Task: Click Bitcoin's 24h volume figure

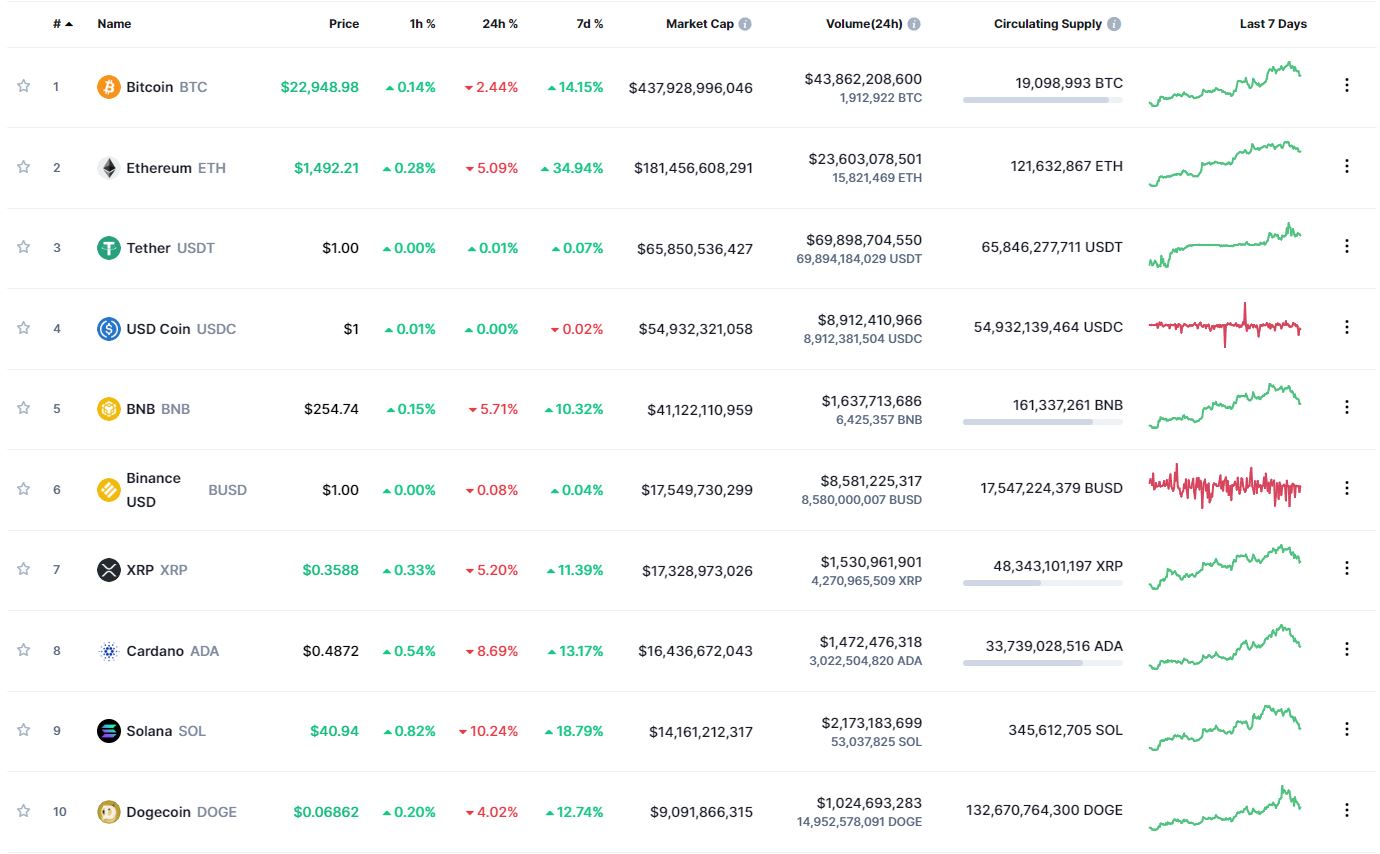Action: coord(863,79)
